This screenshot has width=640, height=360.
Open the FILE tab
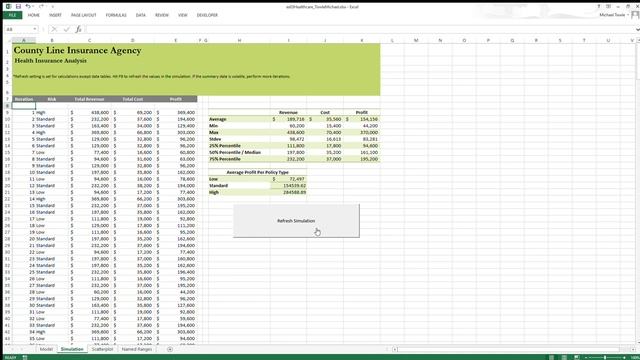pos(12,15)
